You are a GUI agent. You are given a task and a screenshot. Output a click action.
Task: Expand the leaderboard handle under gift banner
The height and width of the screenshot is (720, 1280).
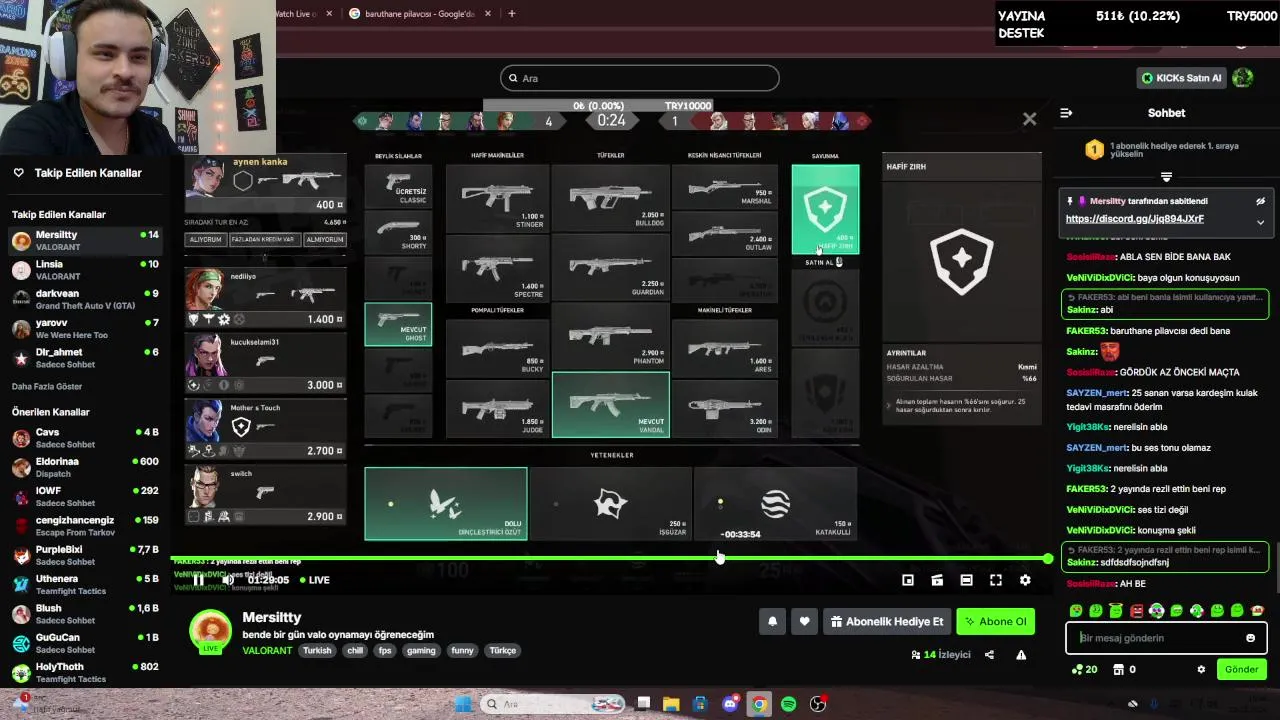[1166, 177]
